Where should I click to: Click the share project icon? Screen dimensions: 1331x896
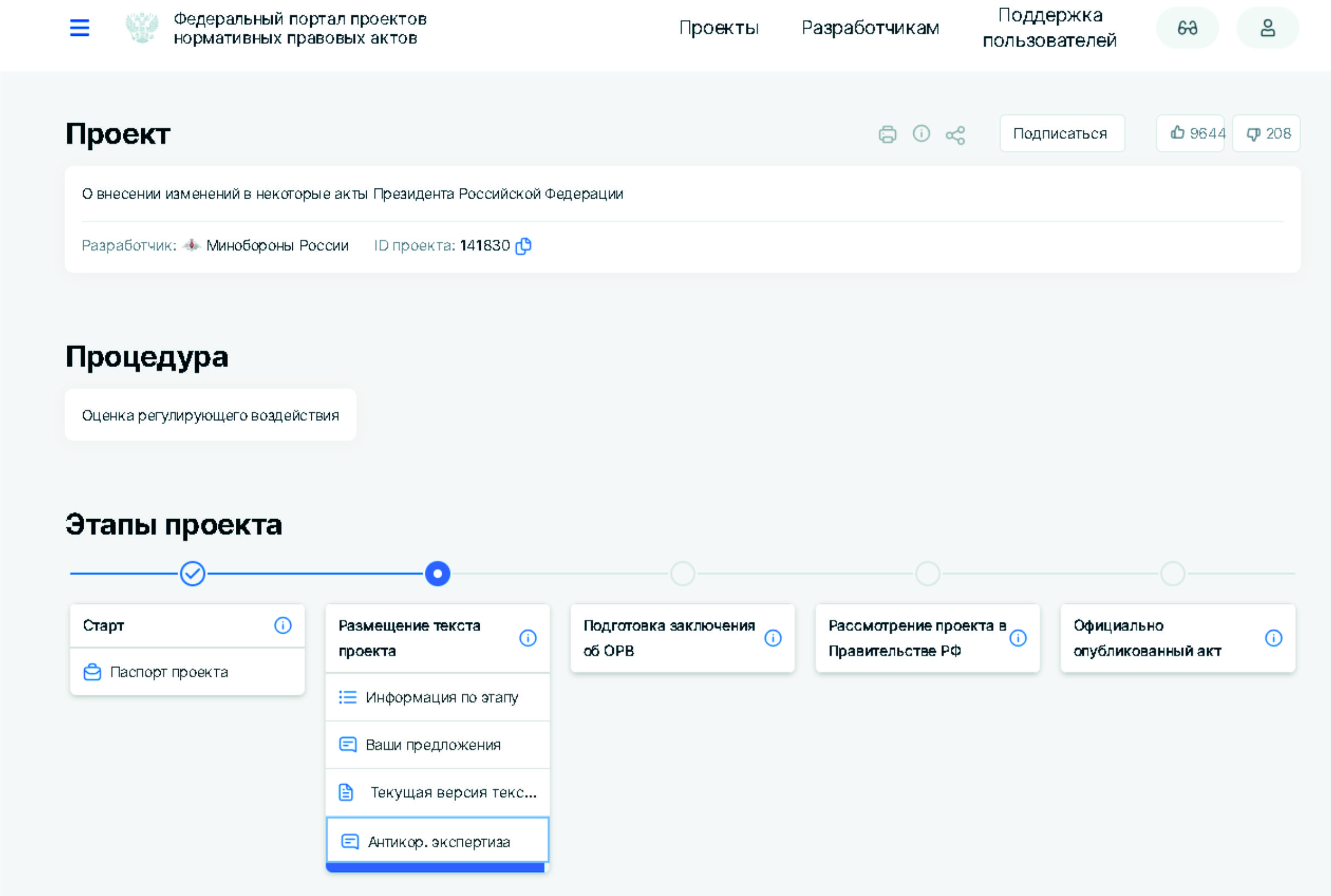click(x=955, y=135)
